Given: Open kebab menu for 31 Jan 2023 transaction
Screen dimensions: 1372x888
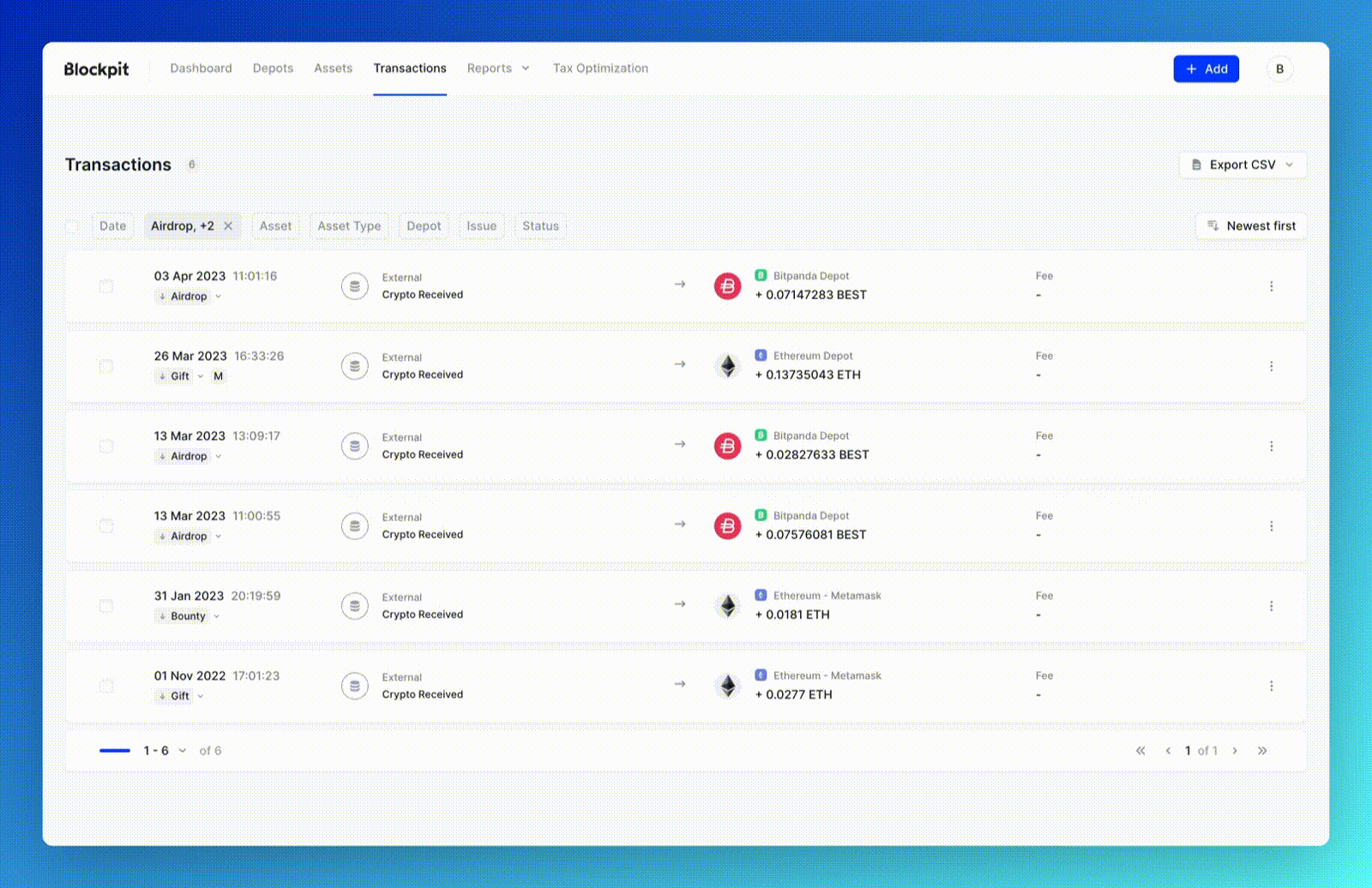Looking at the screenshot, I should [1271, 606].
